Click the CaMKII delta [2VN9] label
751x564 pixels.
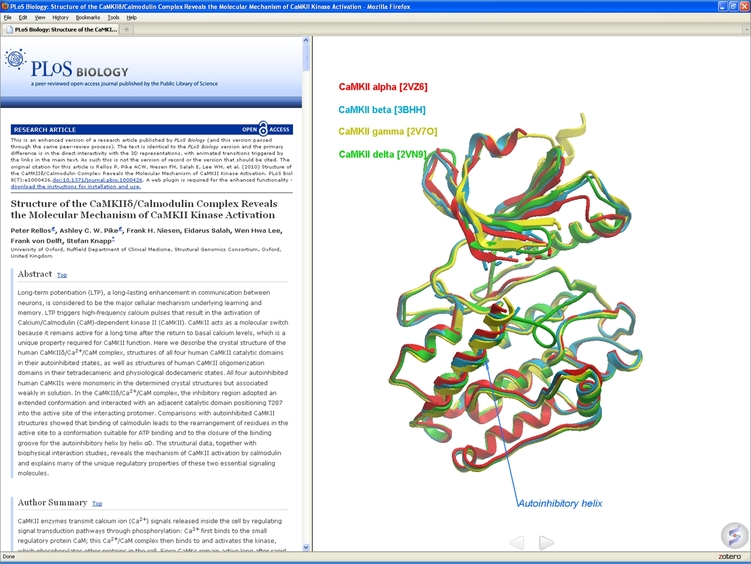point(383,155)
